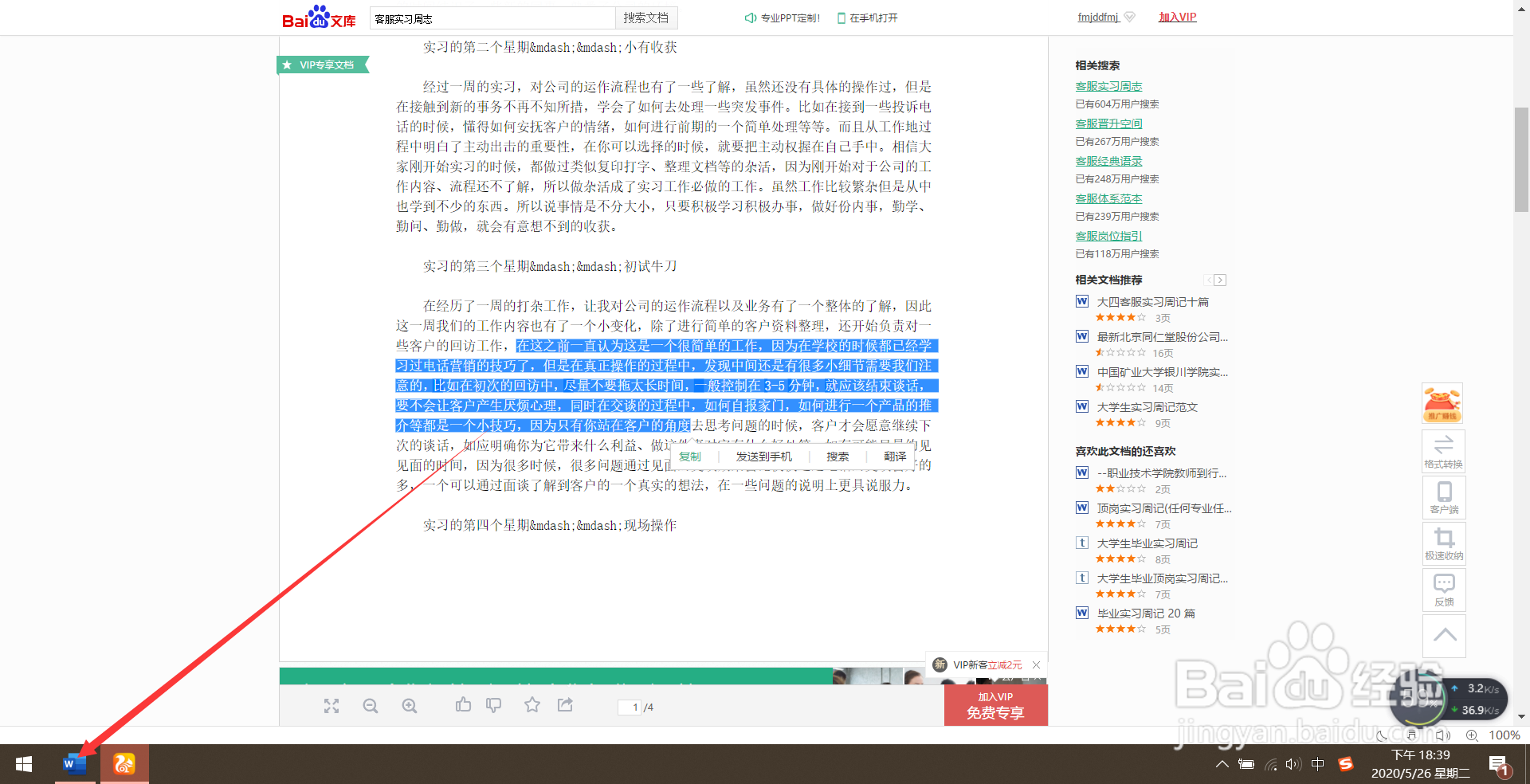Show next 相关文档推荐 items with right arrow
Image resolution: width=1530 pixels, height=784 pixels.
pyautogui.click(x=1220, y=280)
